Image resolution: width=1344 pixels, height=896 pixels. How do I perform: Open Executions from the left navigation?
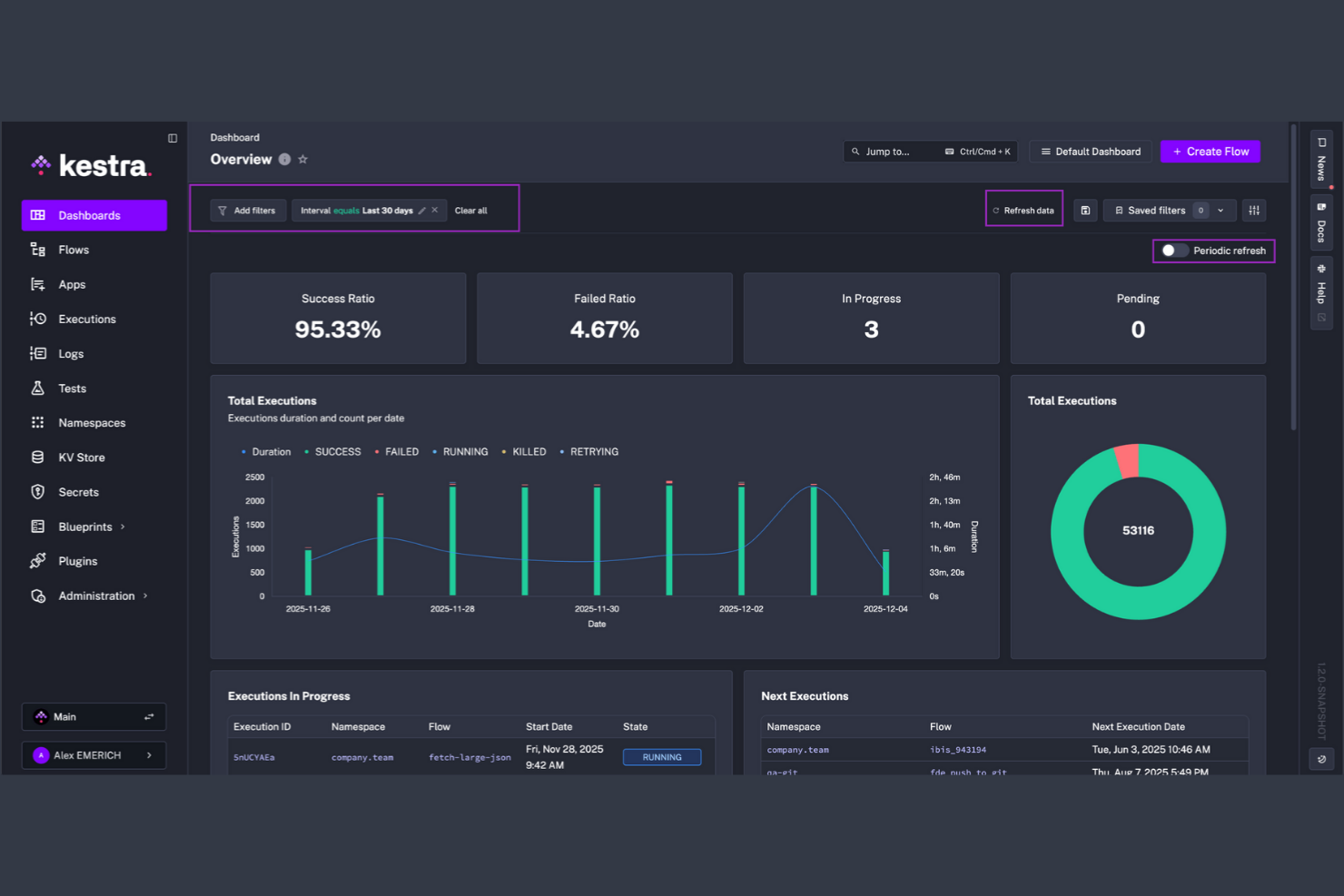pos(86,319)
